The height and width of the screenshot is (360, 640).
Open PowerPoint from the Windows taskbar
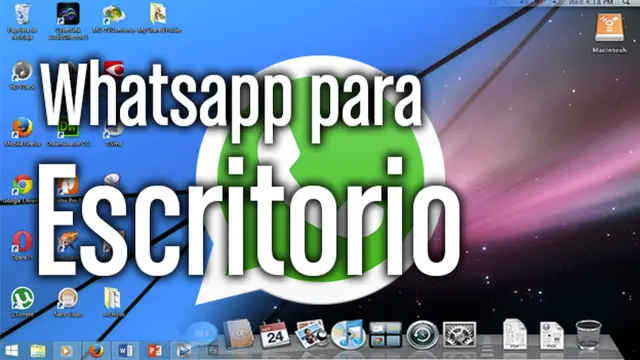point(154,351)
